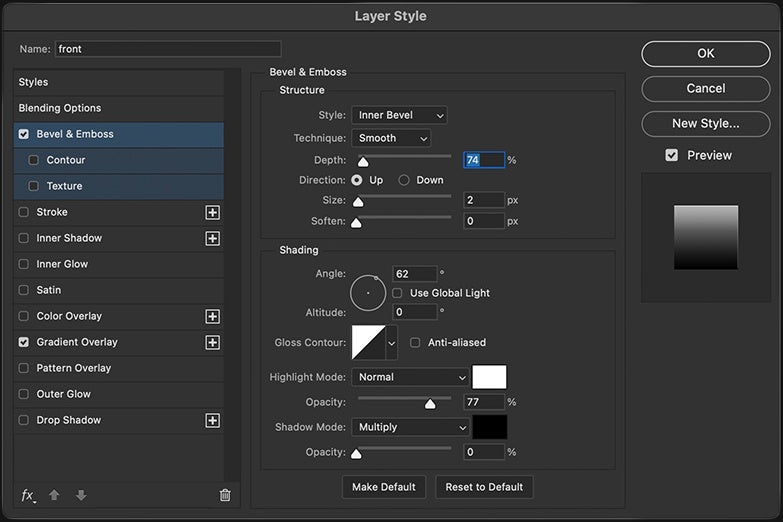Select the Color Overlay effect row
Image resolution: width=783 pixels, height=522 pixels.
click(119, 316)
